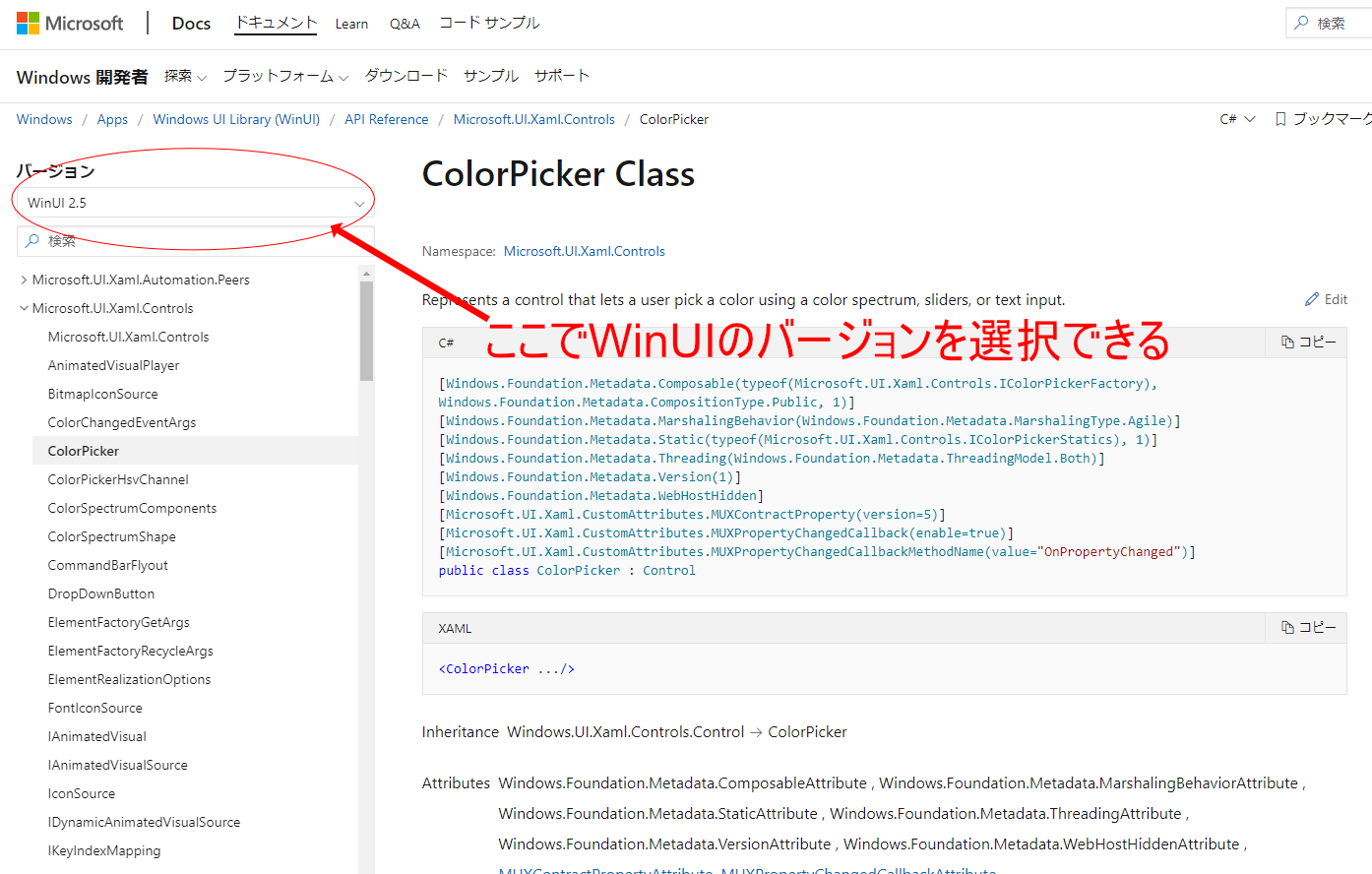
Task: Open the Learn menu item
Action: (351, 24)
